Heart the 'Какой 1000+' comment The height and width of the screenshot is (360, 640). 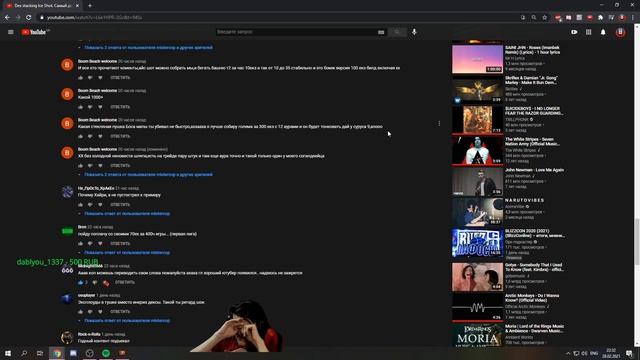coord(100,107)
